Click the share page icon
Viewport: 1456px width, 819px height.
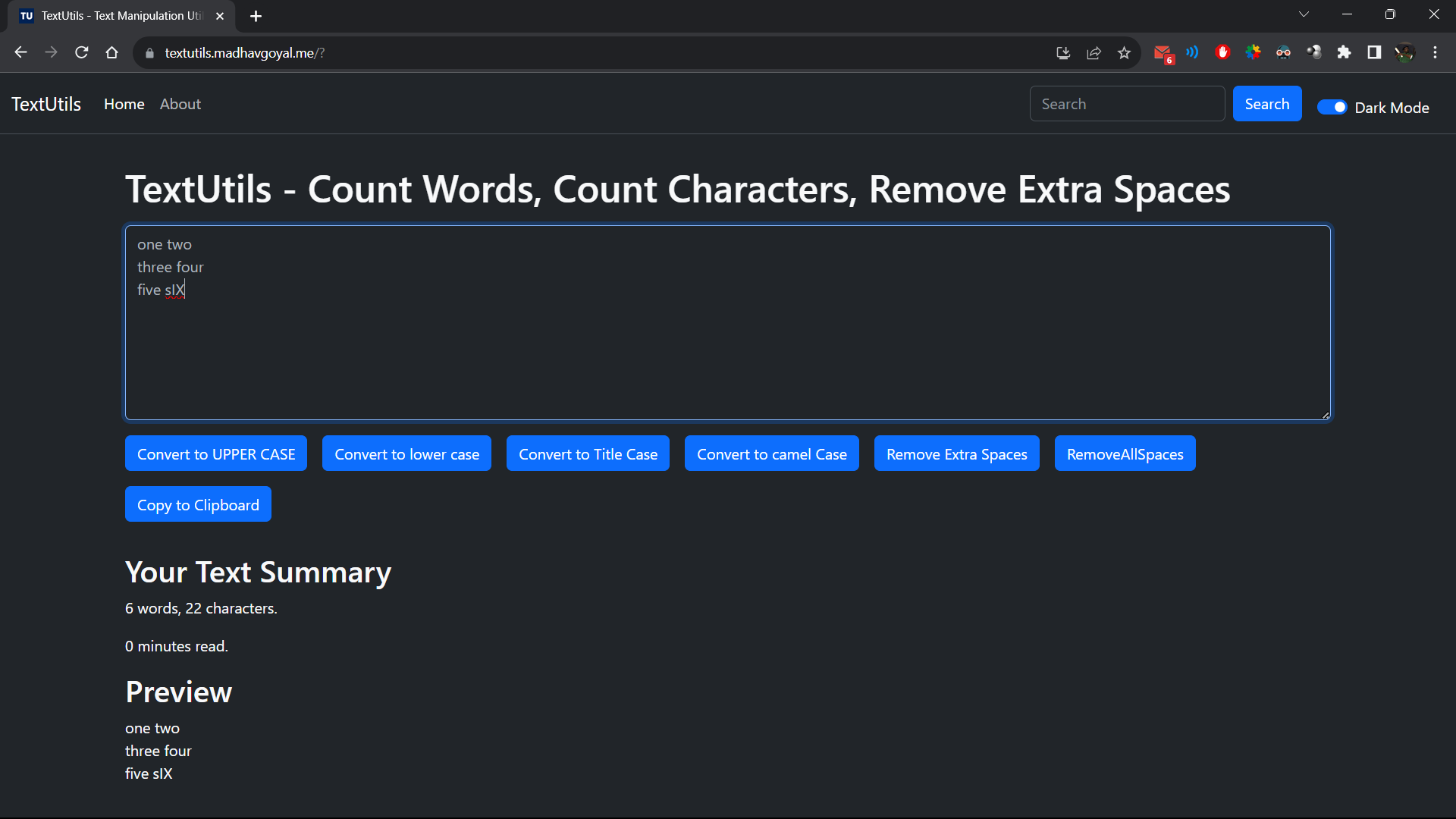point(1094,52)
